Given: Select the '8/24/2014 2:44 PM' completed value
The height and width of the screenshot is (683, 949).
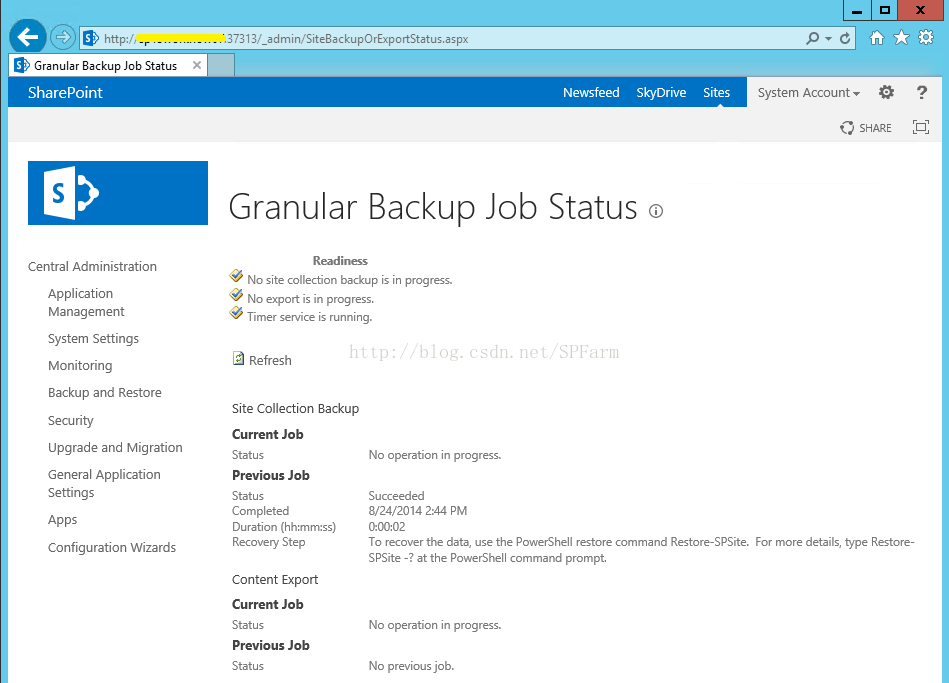Looking at the screenshot, I should (x=418, y=511).
